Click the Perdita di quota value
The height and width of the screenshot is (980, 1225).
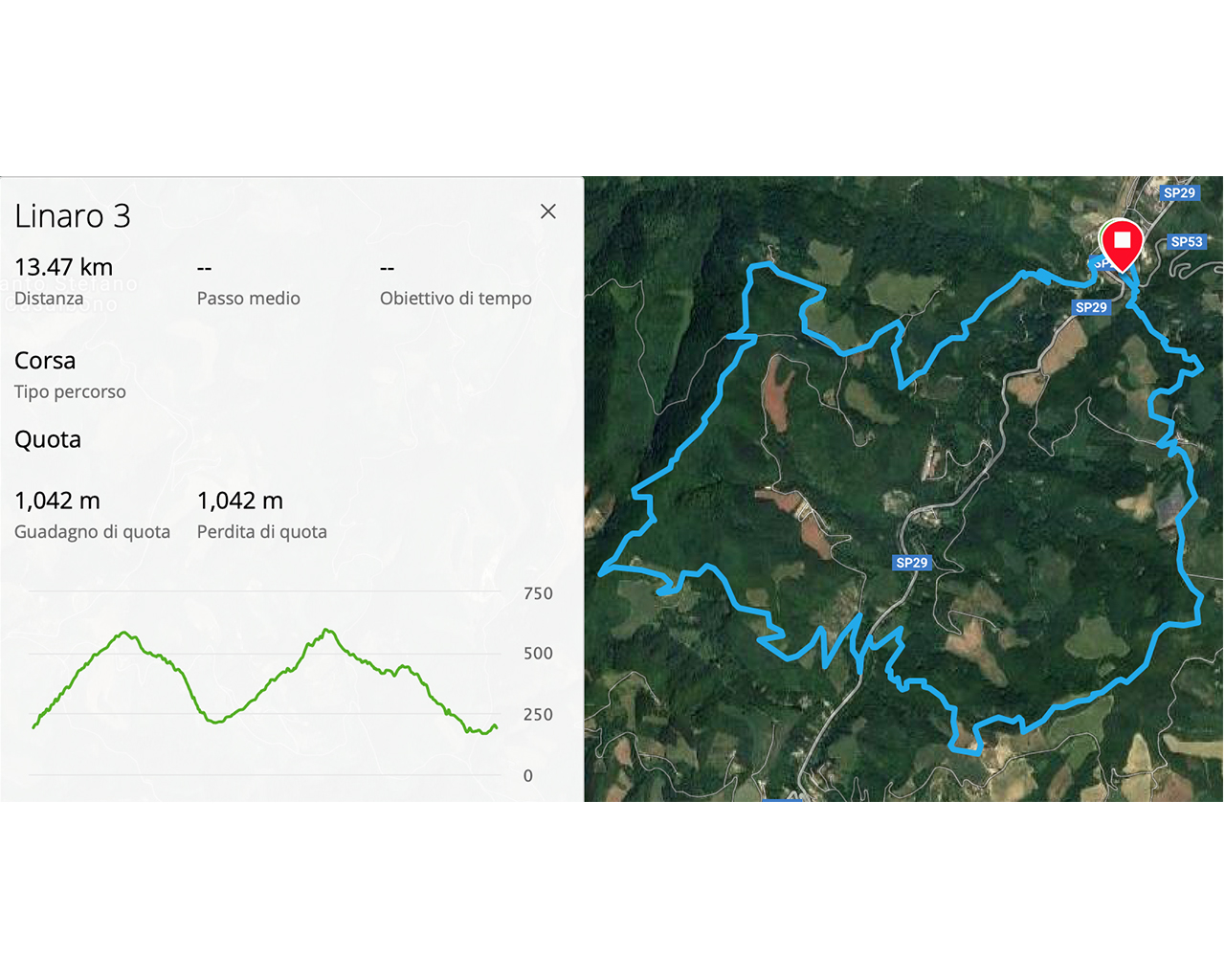[240, 501]
